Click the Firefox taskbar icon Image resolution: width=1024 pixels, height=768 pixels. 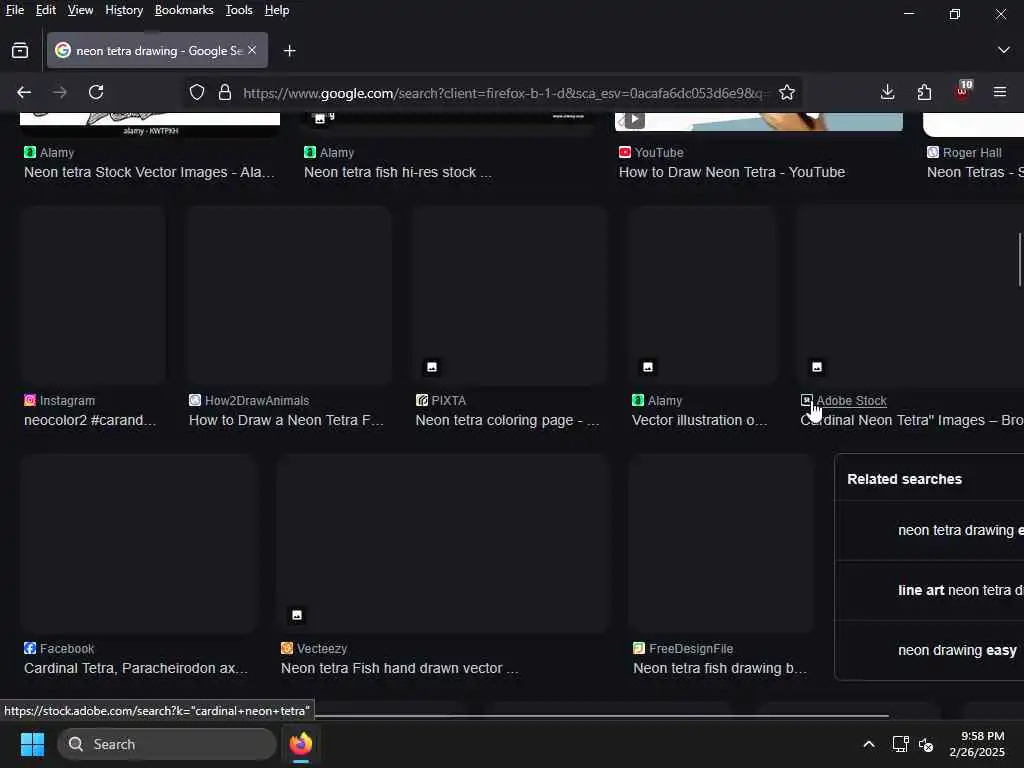click(300, 744)
